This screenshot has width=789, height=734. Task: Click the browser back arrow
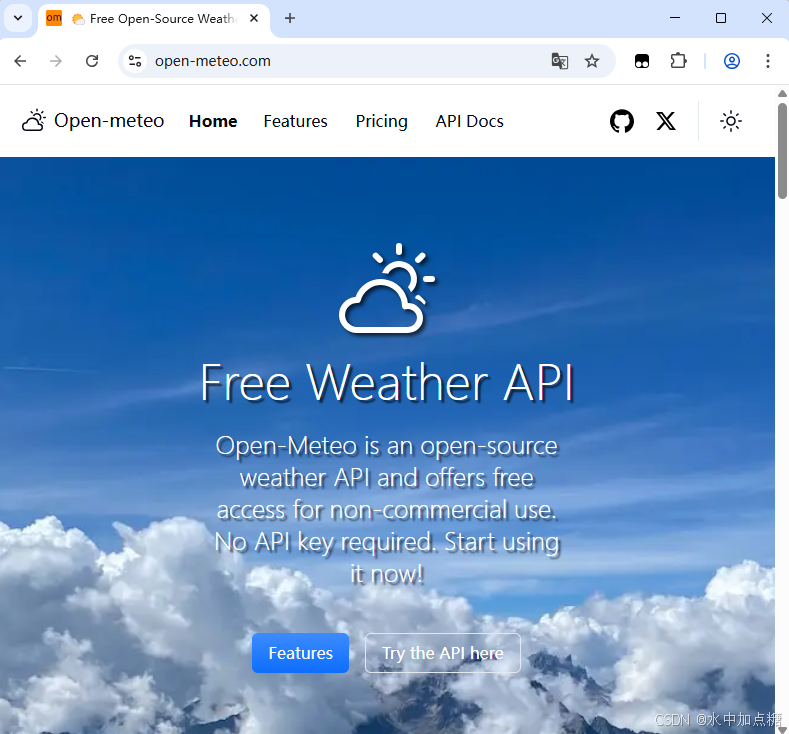[x=20, y=61]
